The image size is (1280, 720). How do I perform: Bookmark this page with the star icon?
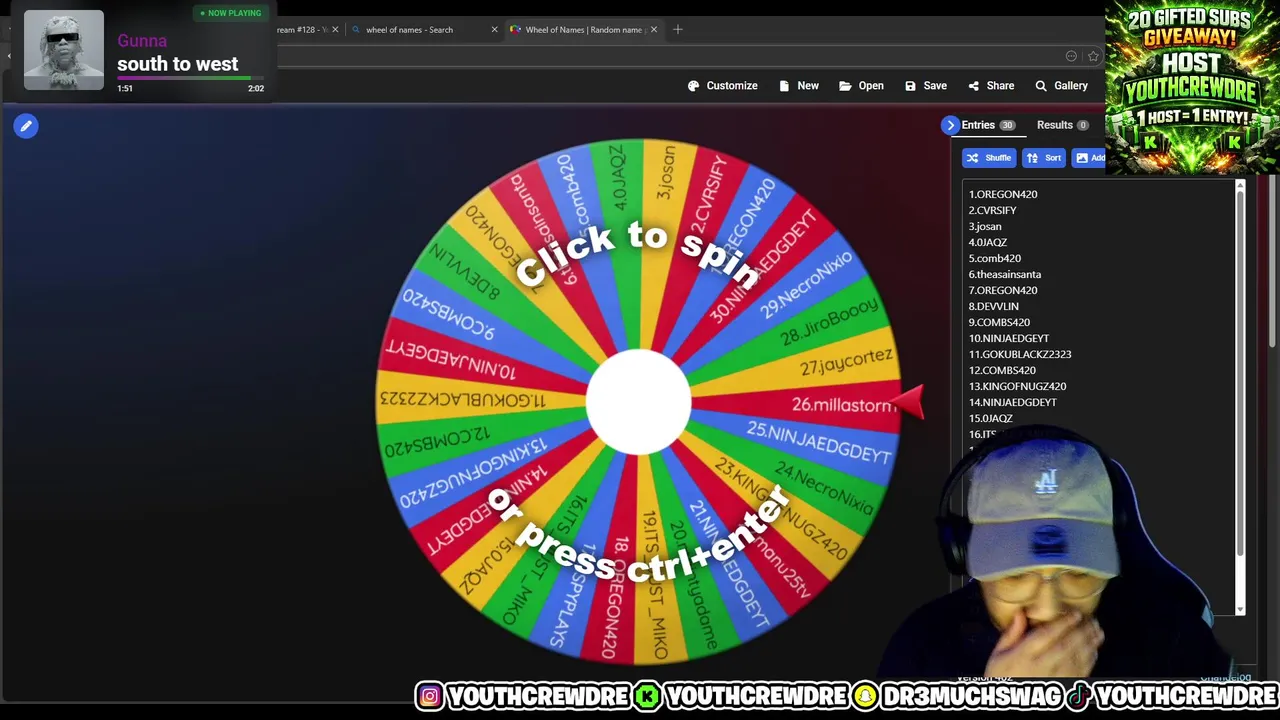[1094, 56]
